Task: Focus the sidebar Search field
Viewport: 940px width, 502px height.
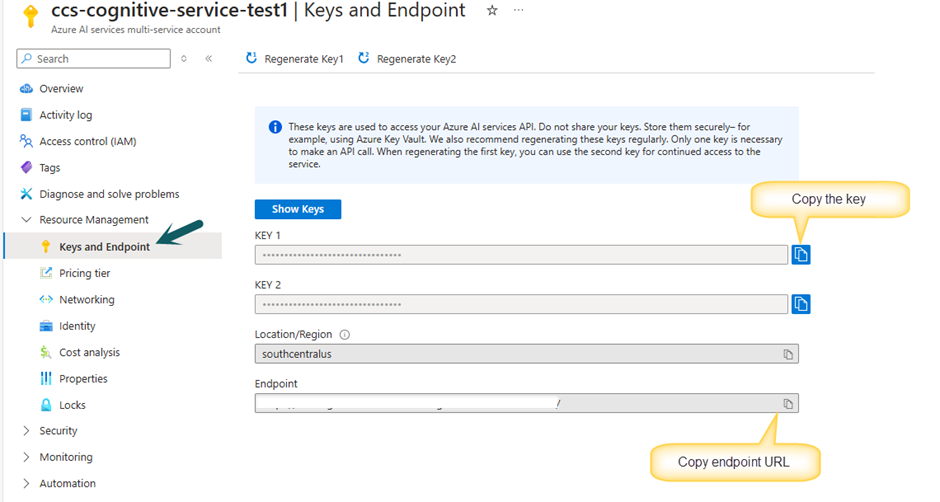Action: pyautogui.click(x=94, y=59)
